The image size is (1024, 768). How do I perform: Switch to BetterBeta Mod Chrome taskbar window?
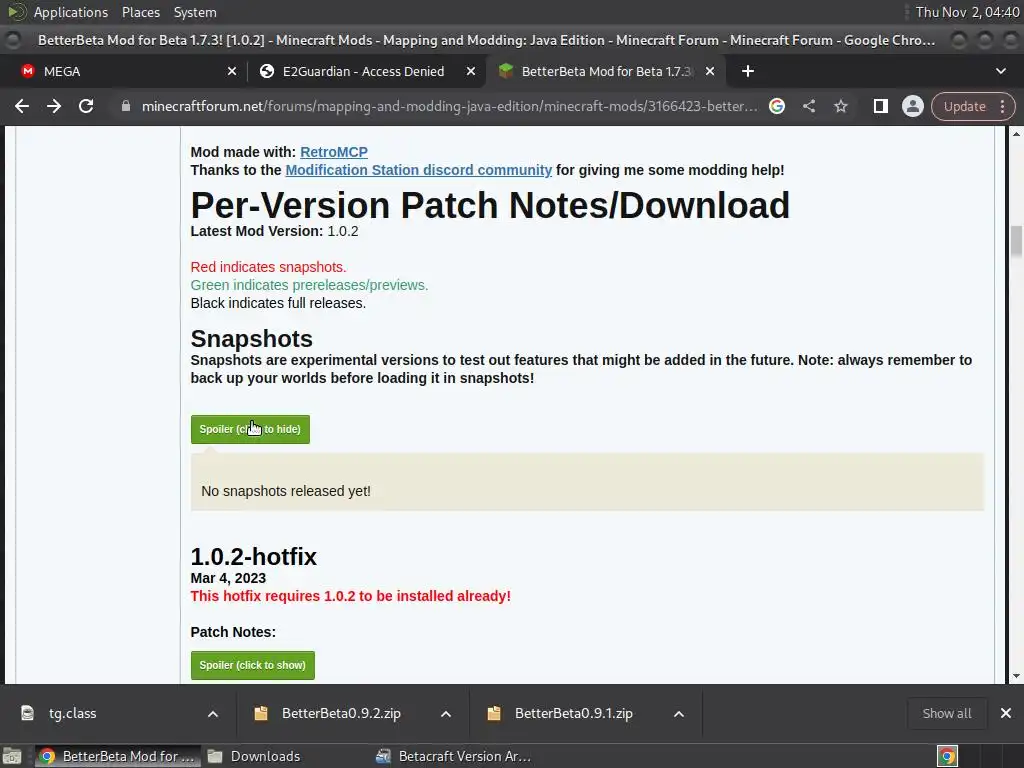(118, 756)
